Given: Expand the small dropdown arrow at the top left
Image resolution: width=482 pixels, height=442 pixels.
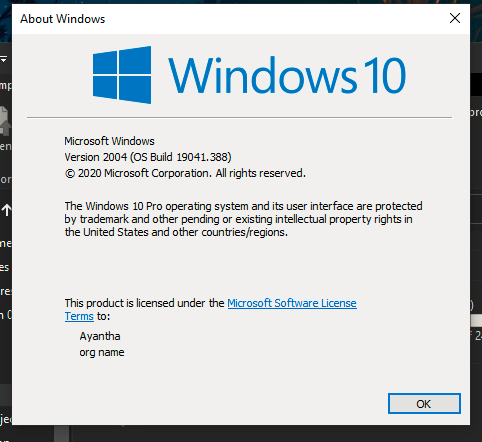Looking at the screenshot, I should (x=4, y=60).
